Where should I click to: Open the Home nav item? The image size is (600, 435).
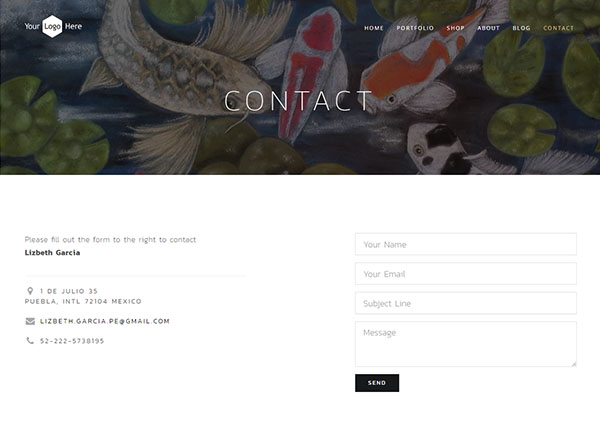pyautogui.click(x=374, y=28)
